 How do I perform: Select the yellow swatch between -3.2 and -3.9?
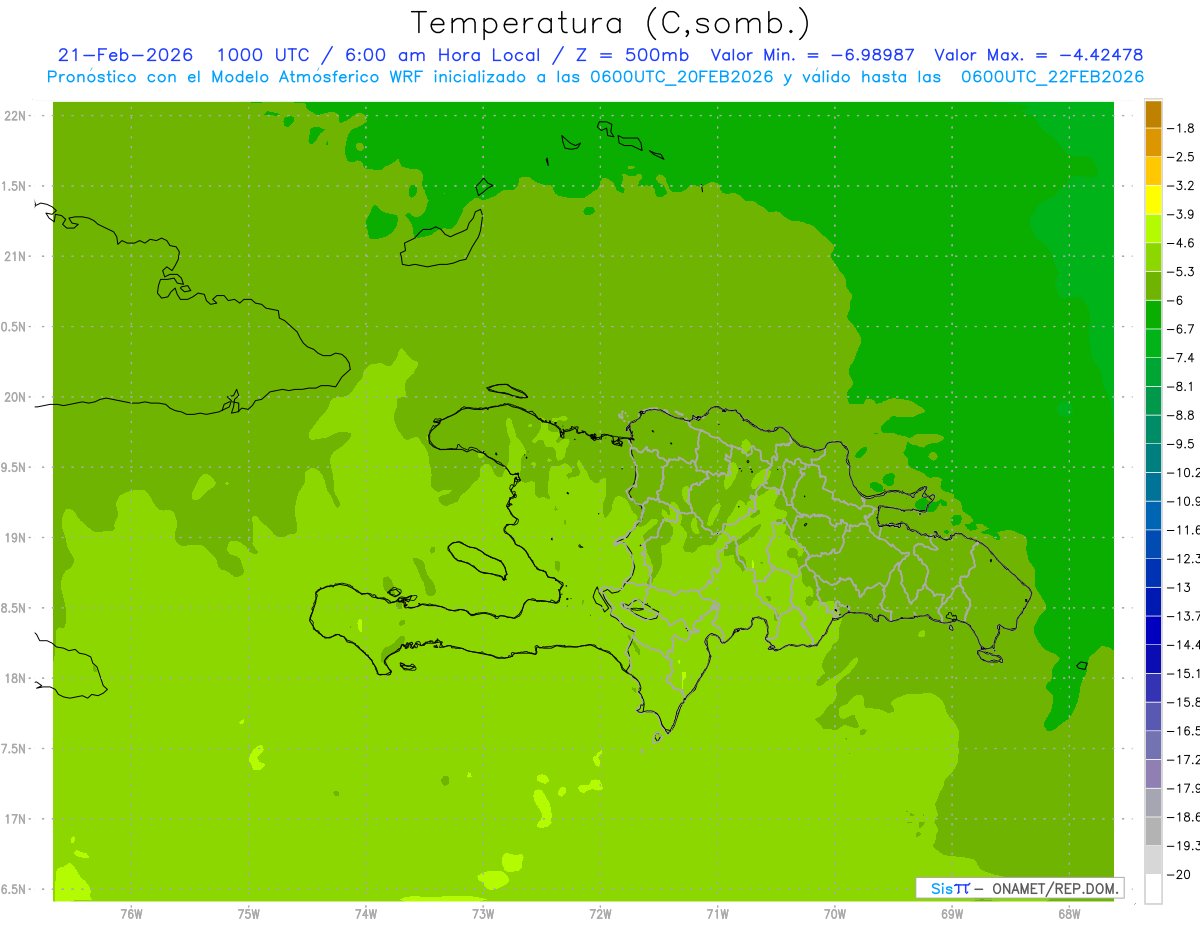tap(1153, 200)
